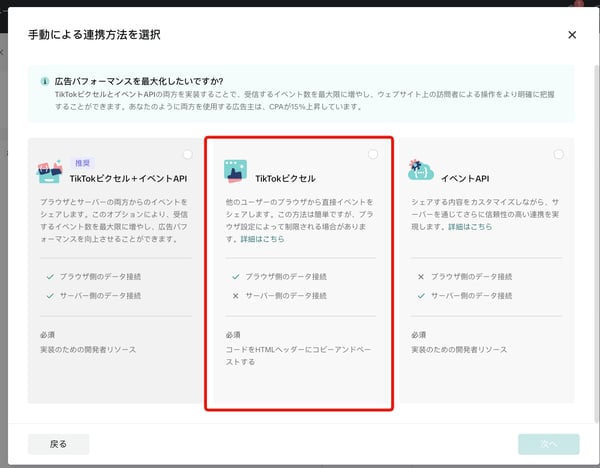Click the info icon beside 広告パフォーマンス heading
Image resolution: width=600 pixels, height=468 pixels.
click(45, 81)
